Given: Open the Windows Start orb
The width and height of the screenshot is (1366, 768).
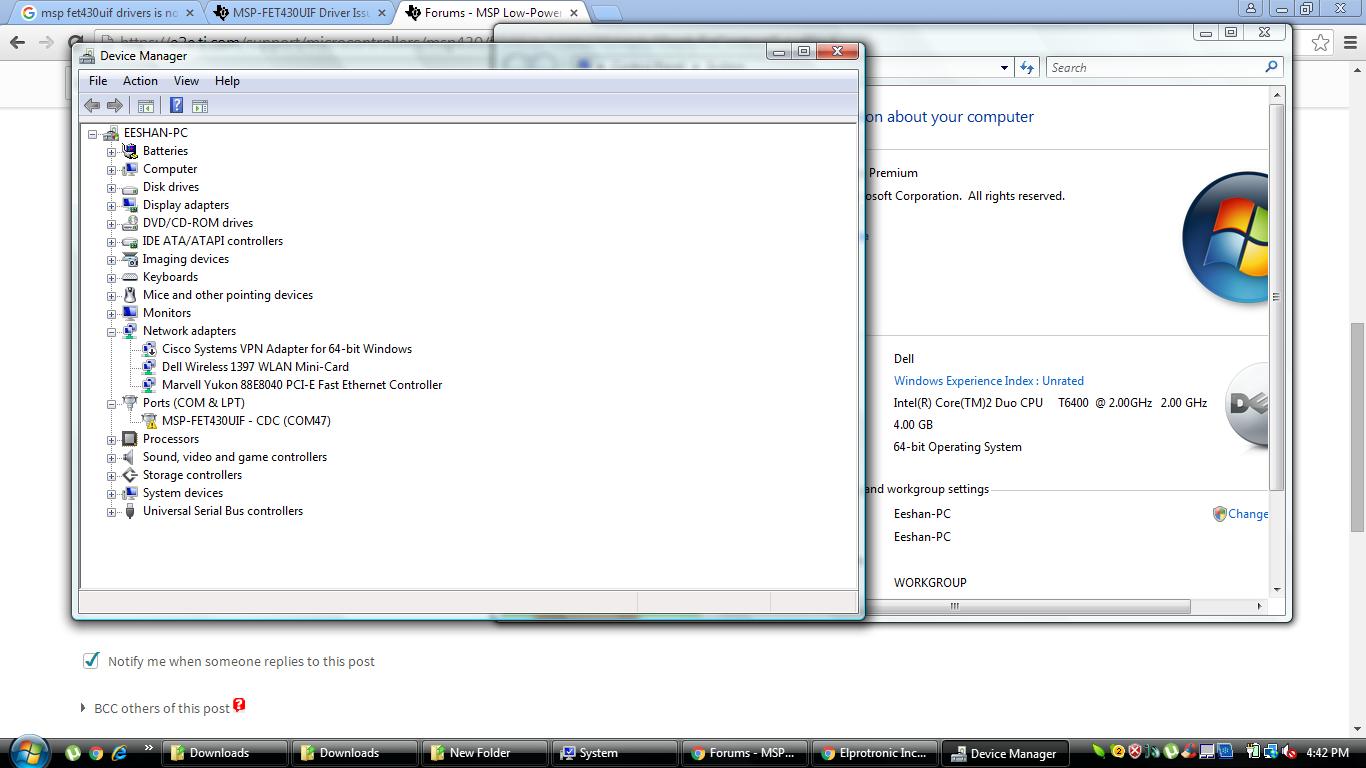Looking at the screenshot, I should pos(29,752).
